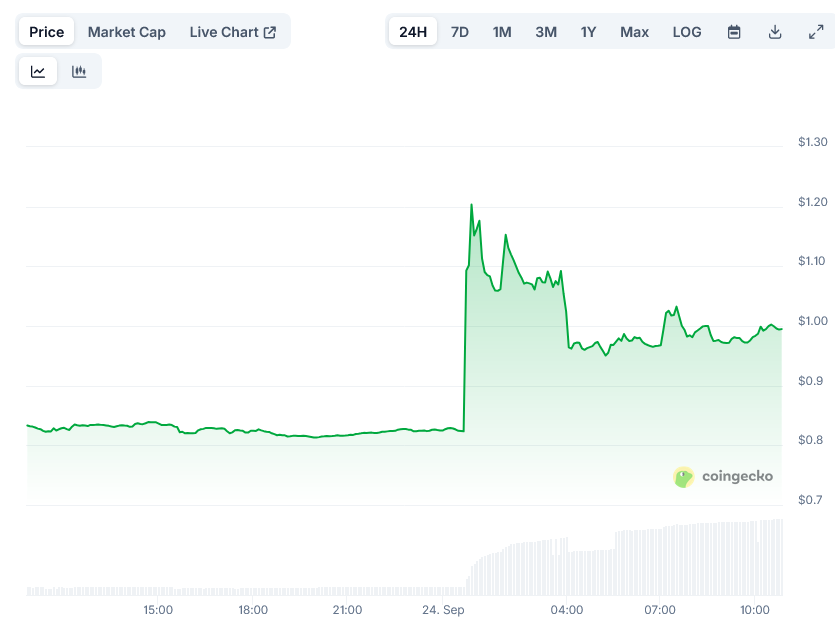Click the 18:00 time axis label
This screenshot has height=637, width=835.
pyautogui.click(x=252, y=610)
